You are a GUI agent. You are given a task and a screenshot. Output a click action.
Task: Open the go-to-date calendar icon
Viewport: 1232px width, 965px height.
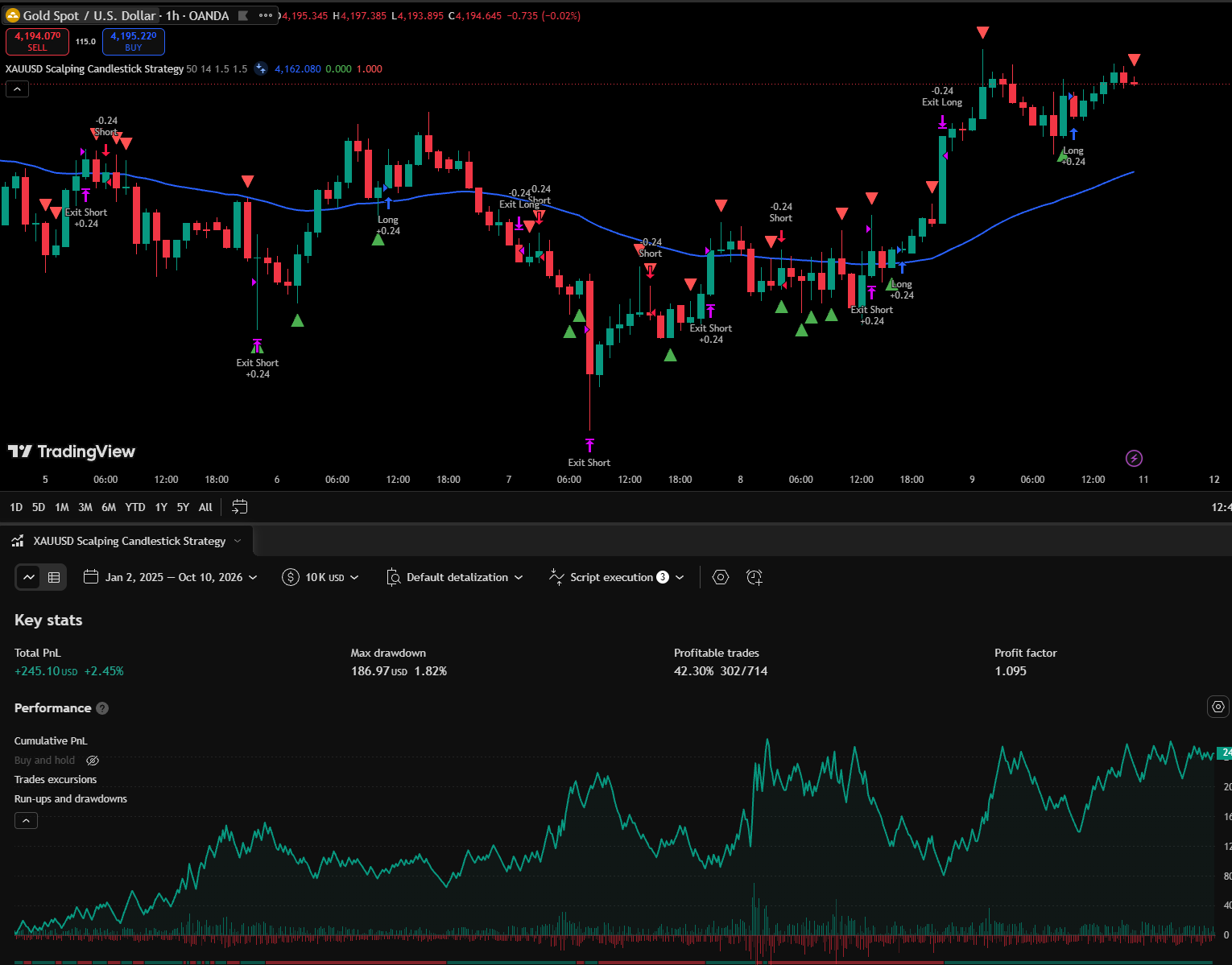click(x=239, y=507)
